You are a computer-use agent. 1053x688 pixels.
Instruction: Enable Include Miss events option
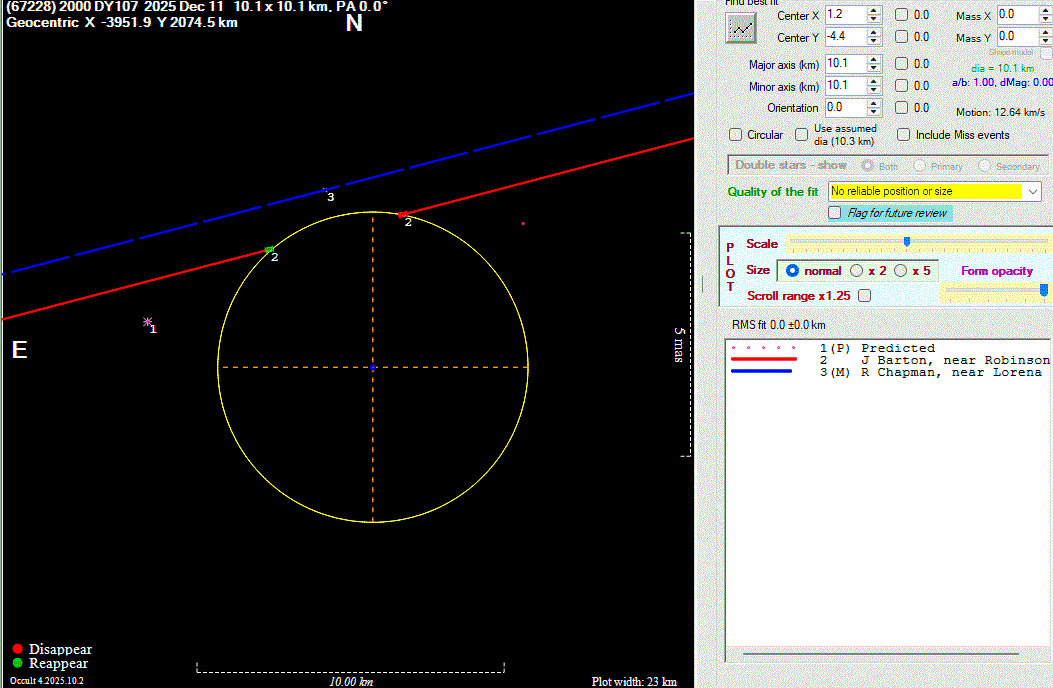(904, 135)
